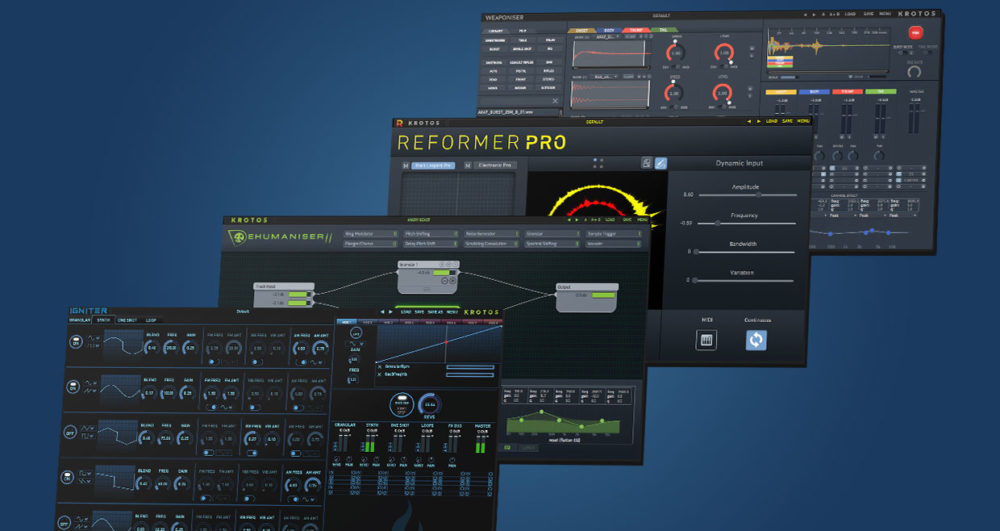Switch to the SYNTH tab in Igniter

pyautogui.click(x=103, y=320)
